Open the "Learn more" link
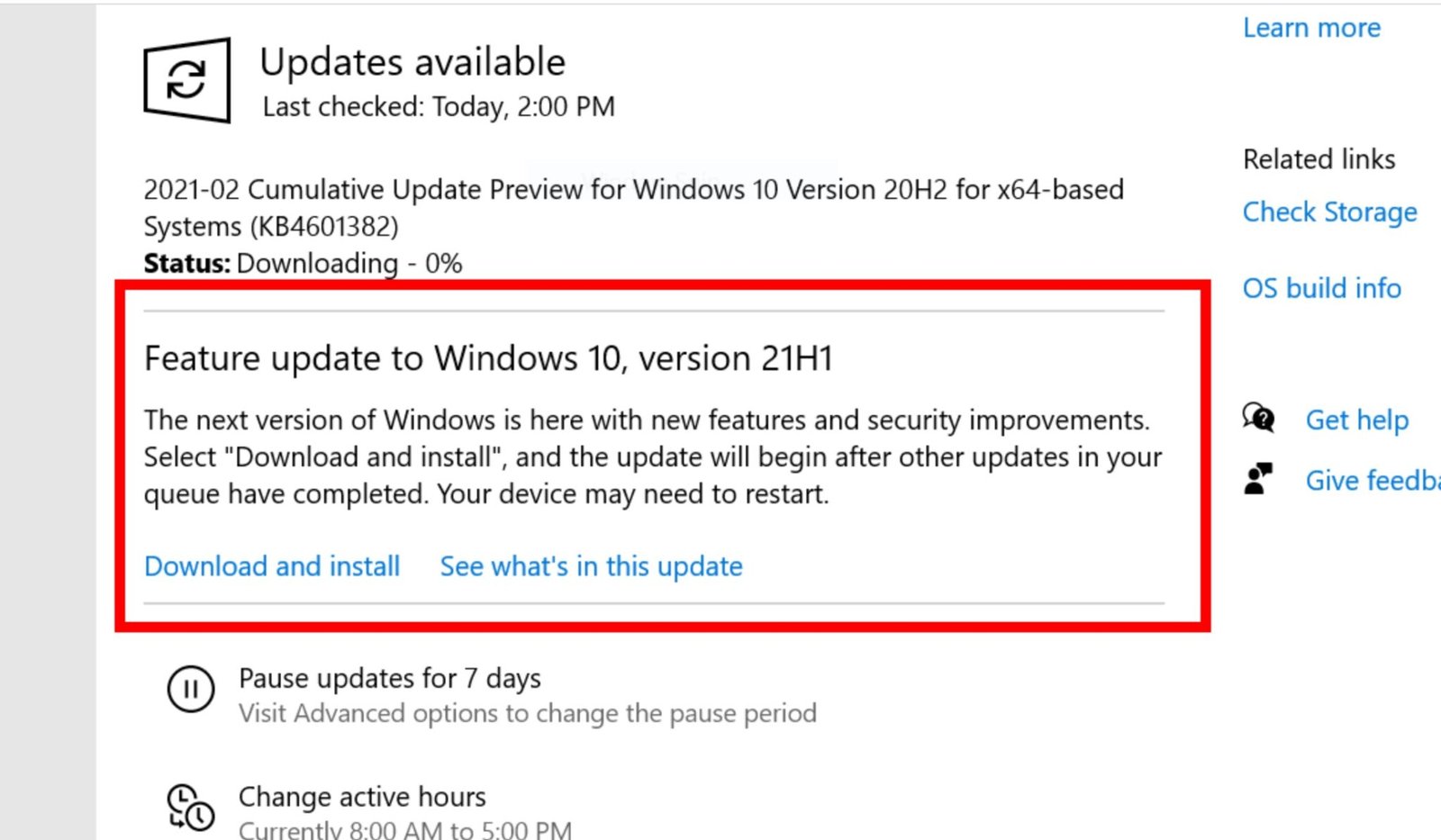 tap(1310, 28)
